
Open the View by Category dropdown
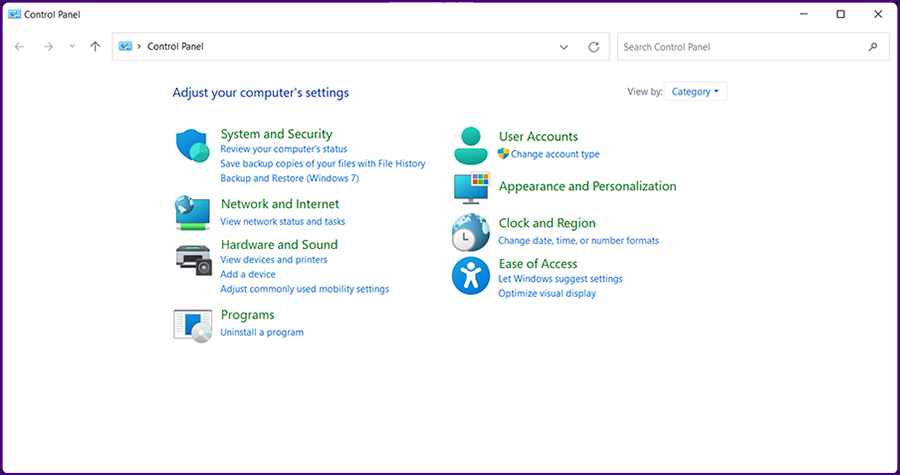coord(695,92)
